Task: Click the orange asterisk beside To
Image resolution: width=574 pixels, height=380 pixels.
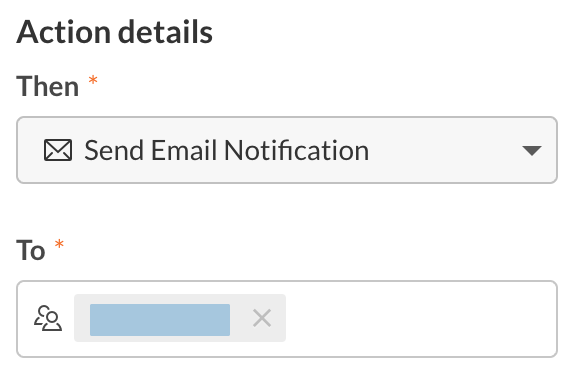Action: point(59,244)
